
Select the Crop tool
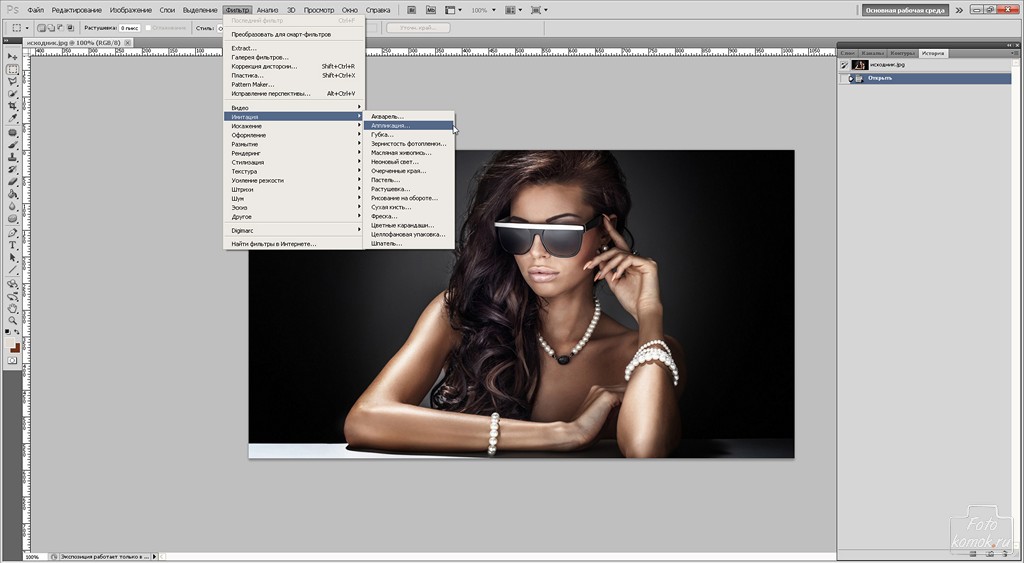coord(12,106)
